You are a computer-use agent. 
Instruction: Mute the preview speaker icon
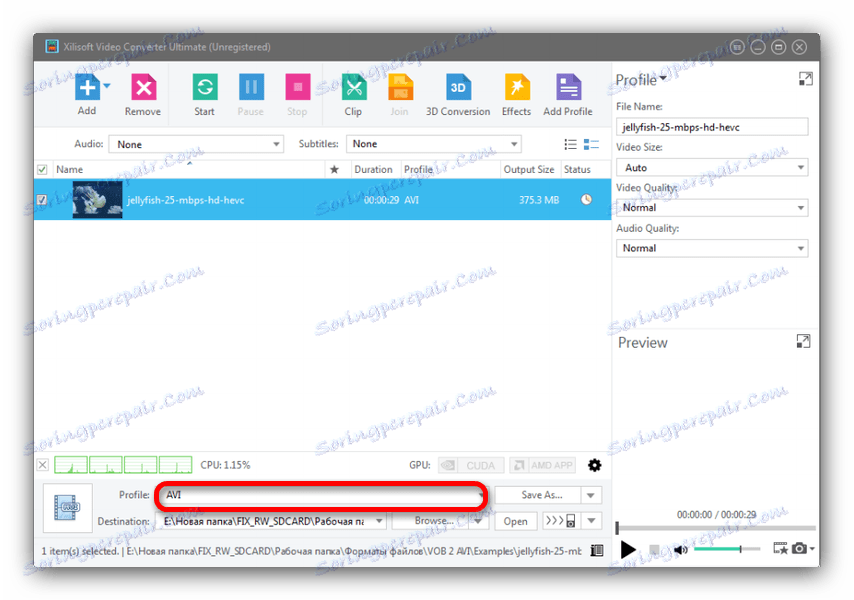pyautogui.click(x=680, y=549)
